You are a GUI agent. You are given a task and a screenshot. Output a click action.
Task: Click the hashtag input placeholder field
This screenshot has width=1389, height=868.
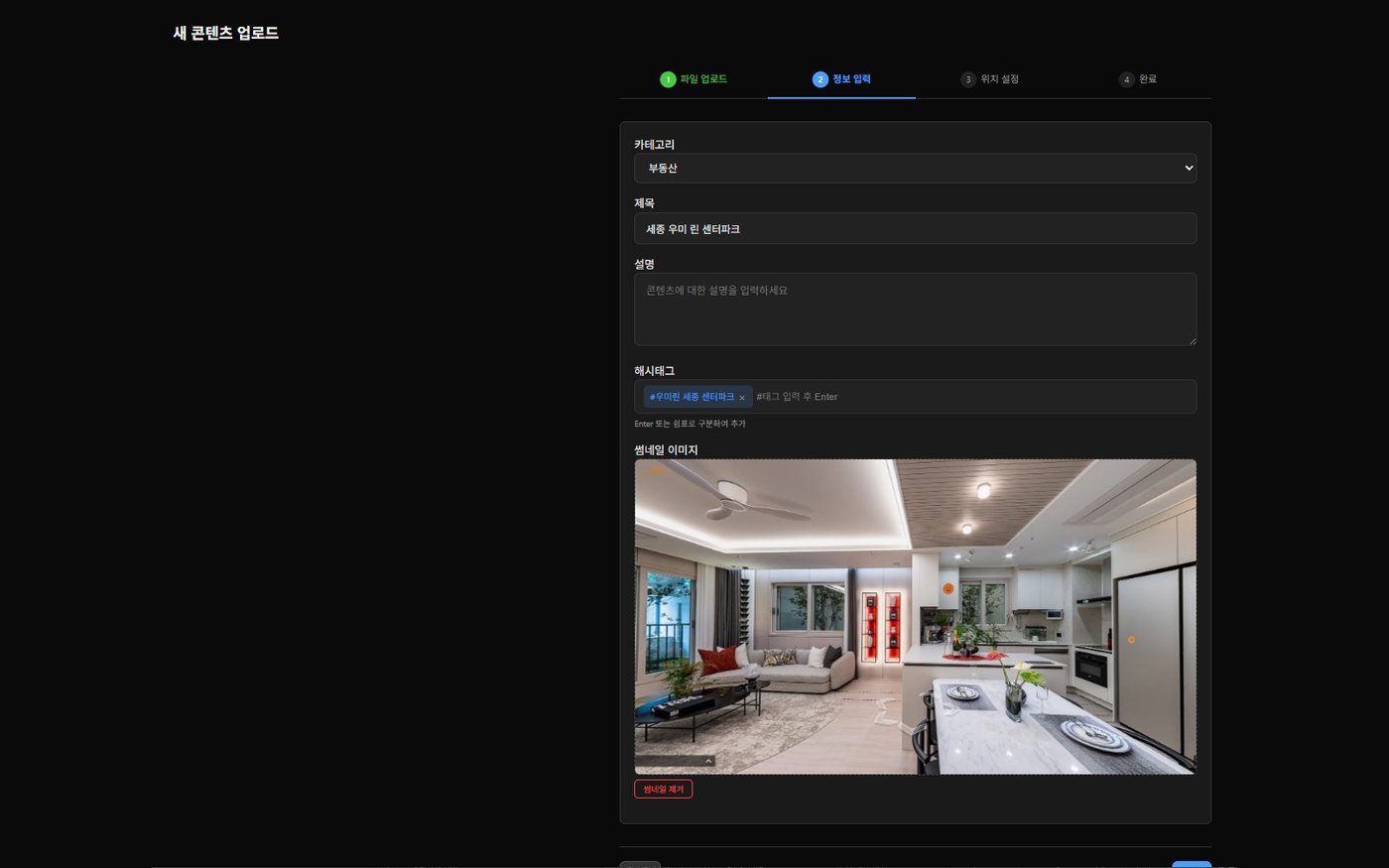click(972, 397)
